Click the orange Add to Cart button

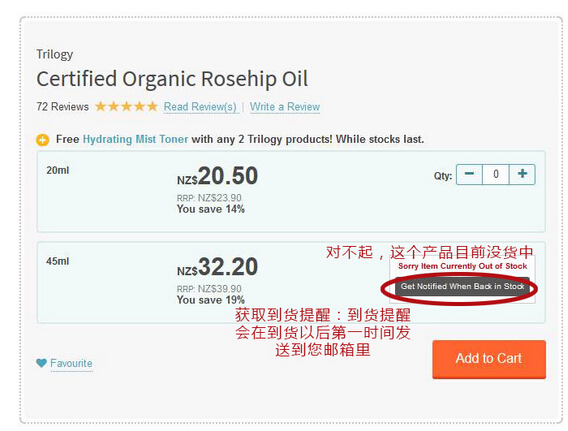(x=489, y=359)
